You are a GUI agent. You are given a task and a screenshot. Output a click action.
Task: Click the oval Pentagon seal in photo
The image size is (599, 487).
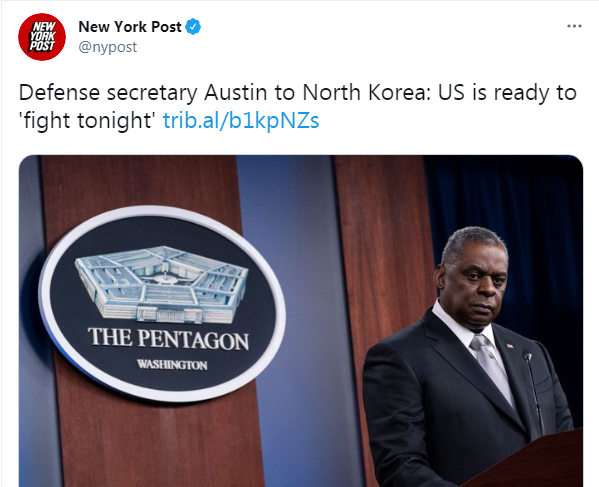[162, 304]
